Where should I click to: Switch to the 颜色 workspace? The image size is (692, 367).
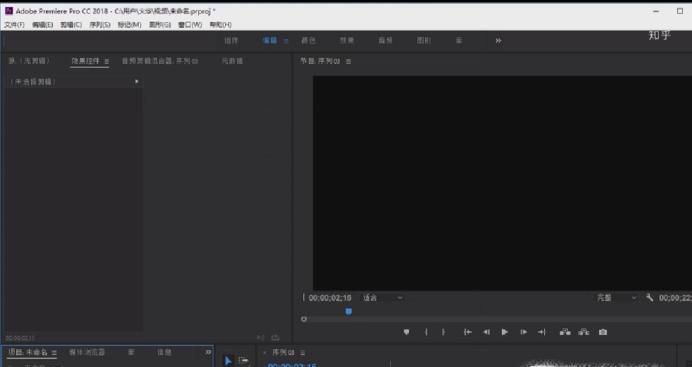pos(308,41)
